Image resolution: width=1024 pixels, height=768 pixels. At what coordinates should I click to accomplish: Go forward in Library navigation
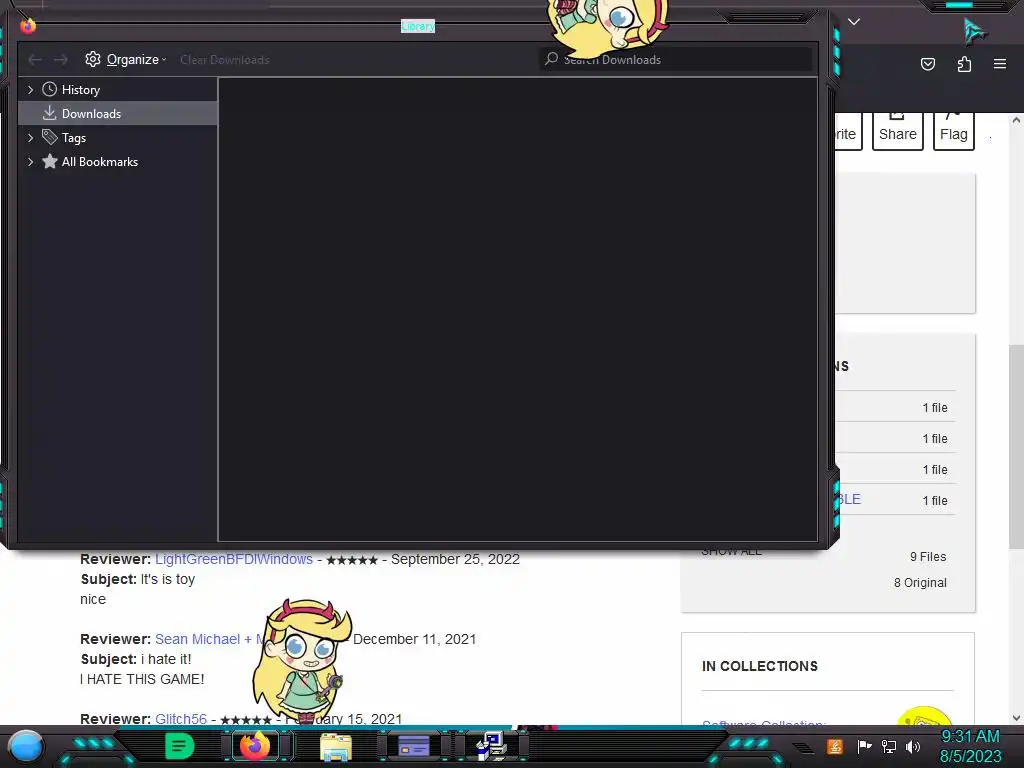pyautogui.click(x=61, y=59)
